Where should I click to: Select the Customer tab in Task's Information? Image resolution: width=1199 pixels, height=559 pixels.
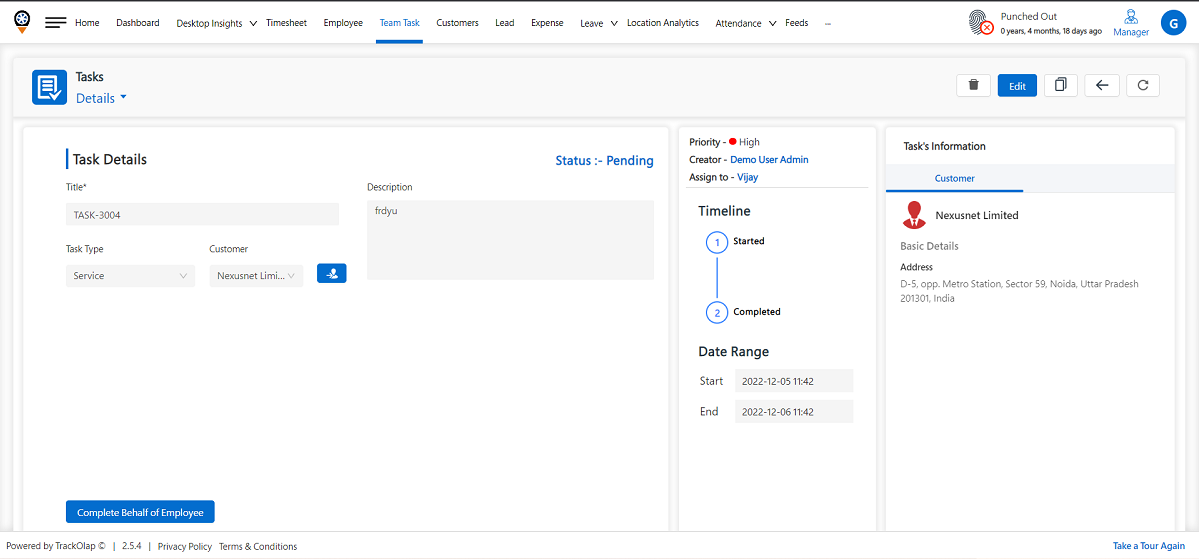(x=954, y=178)
